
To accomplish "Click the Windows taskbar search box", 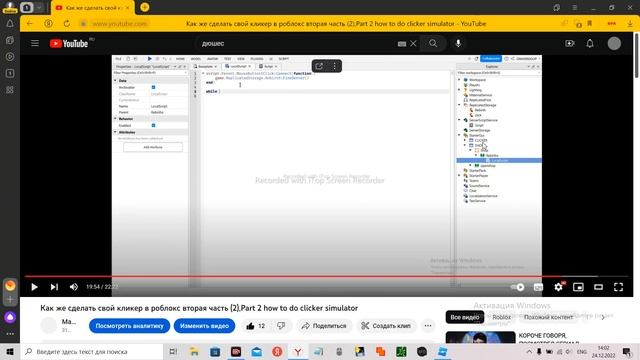I will (x=92, y=351).
